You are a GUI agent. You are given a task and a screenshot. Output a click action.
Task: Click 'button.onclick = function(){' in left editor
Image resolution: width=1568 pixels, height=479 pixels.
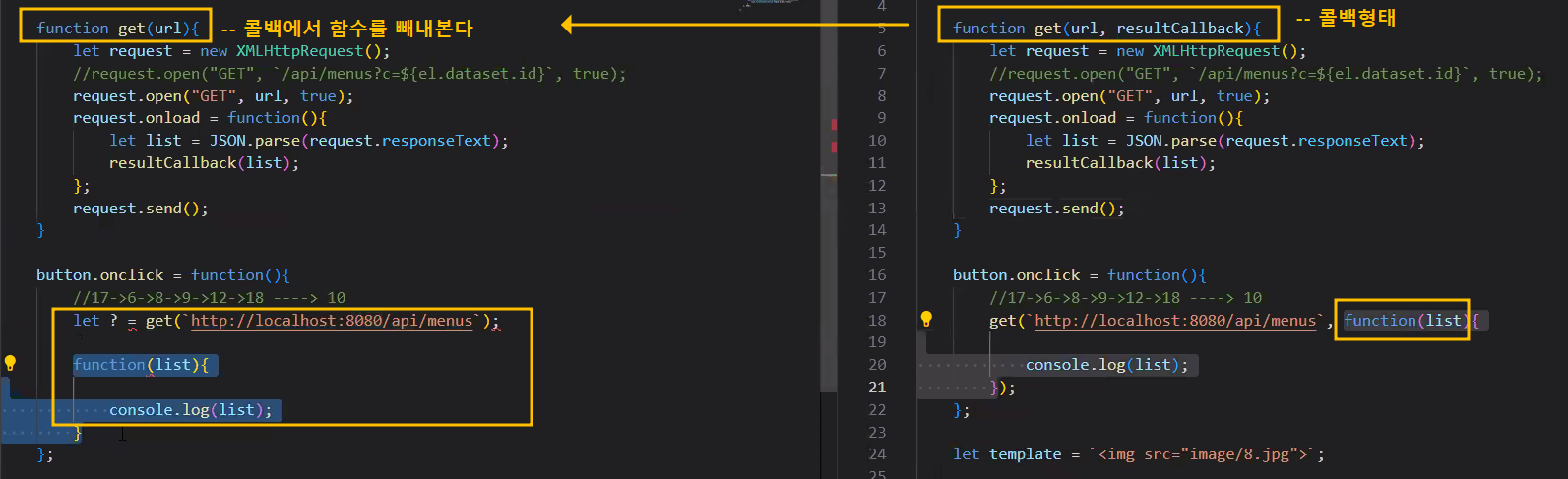coord(163,275)
